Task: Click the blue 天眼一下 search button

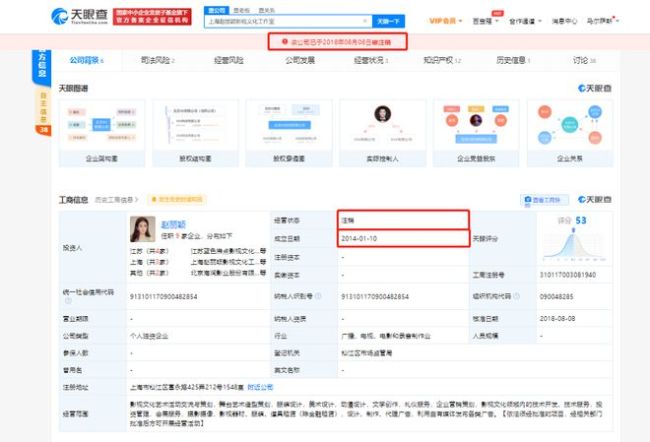Action: coord(388,21)
